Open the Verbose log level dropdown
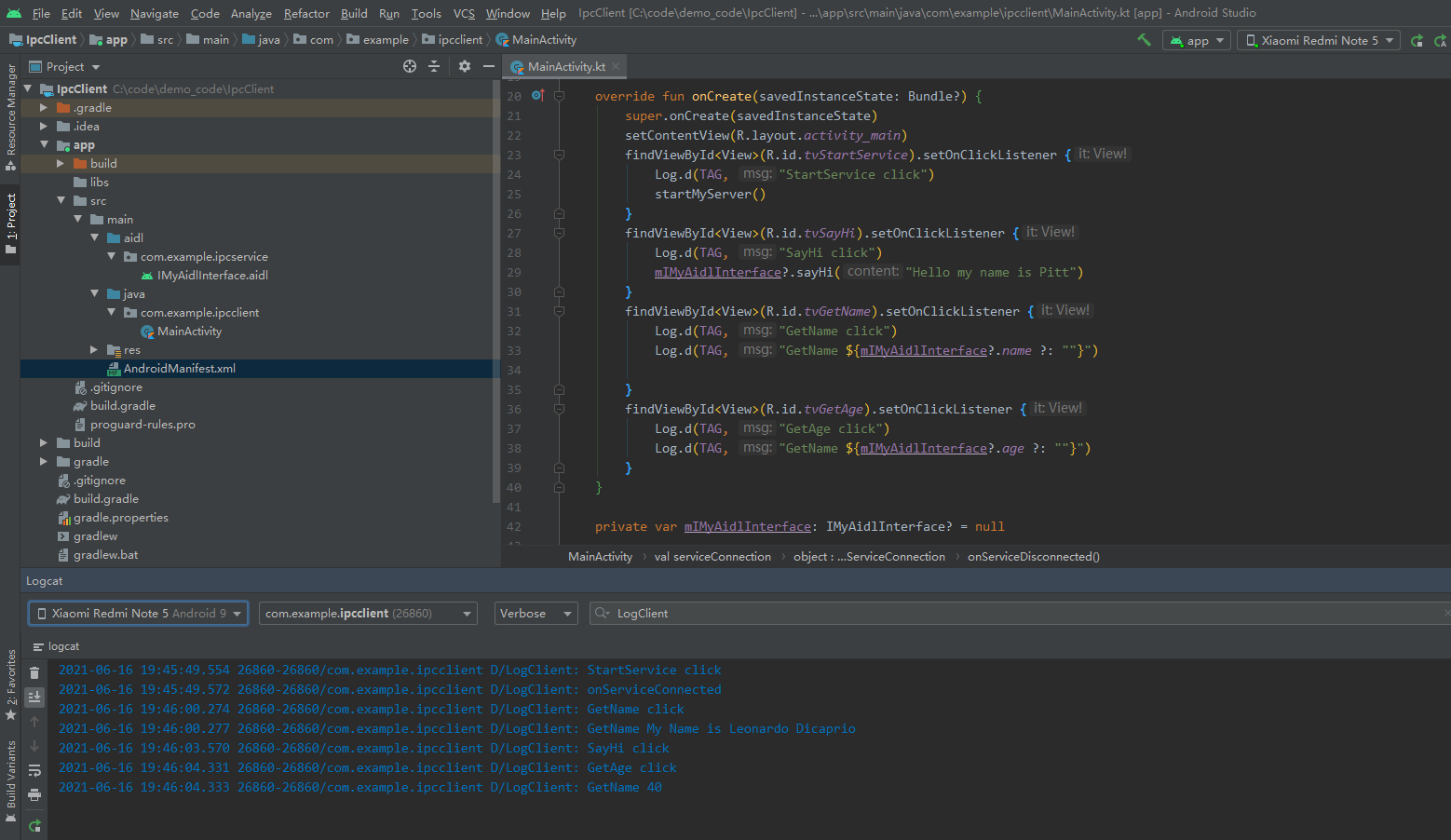This screenshot has width=1451, height=840. pyautogui.click(x=536, y=613)
